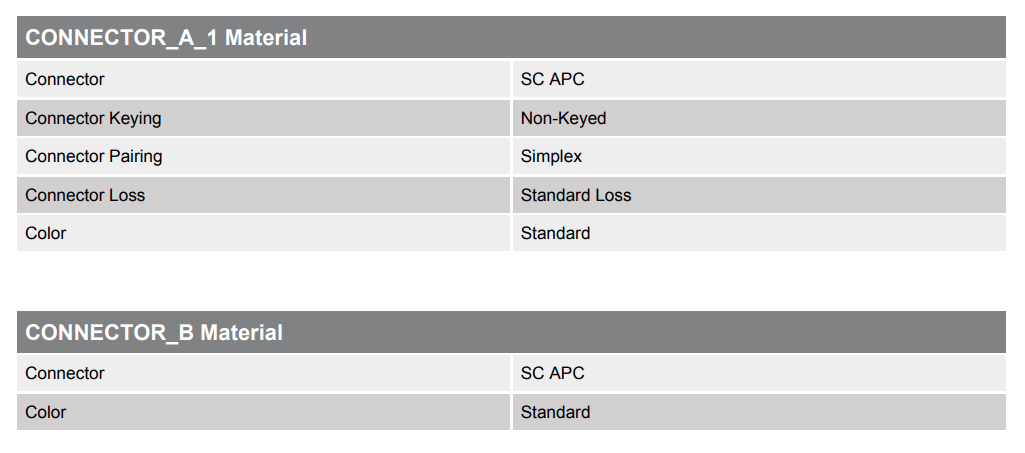Select the Standard Loss value cell
Image resolution: width=1025 pixels, height=453 pixels.
[576, 195]
